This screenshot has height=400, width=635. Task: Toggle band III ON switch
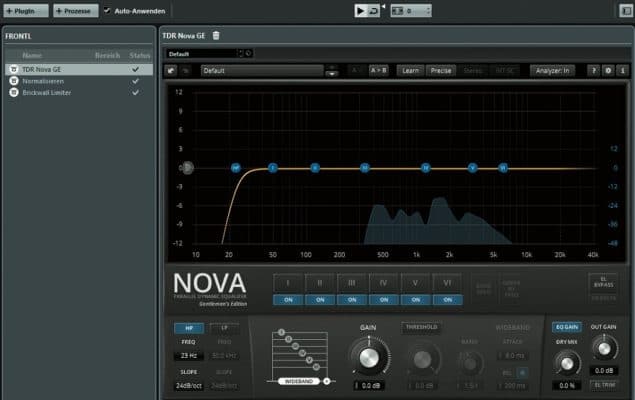coord(352,300)
